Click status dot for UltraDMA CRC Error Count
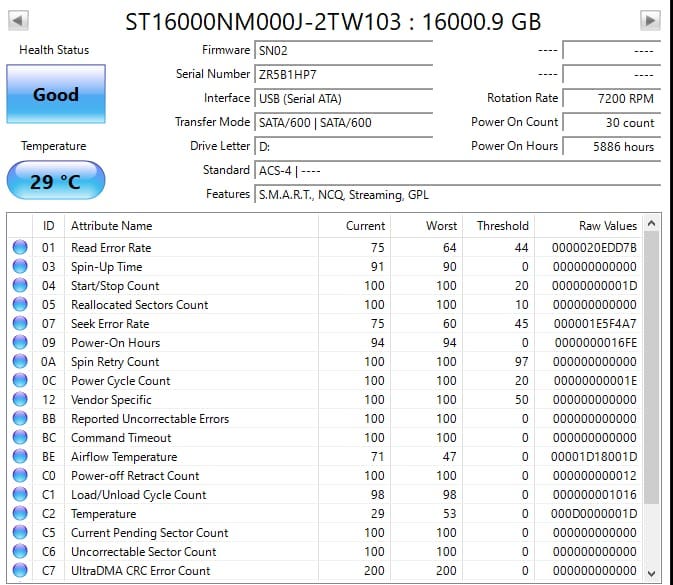The image size is (673, 585). pos(20,570)
